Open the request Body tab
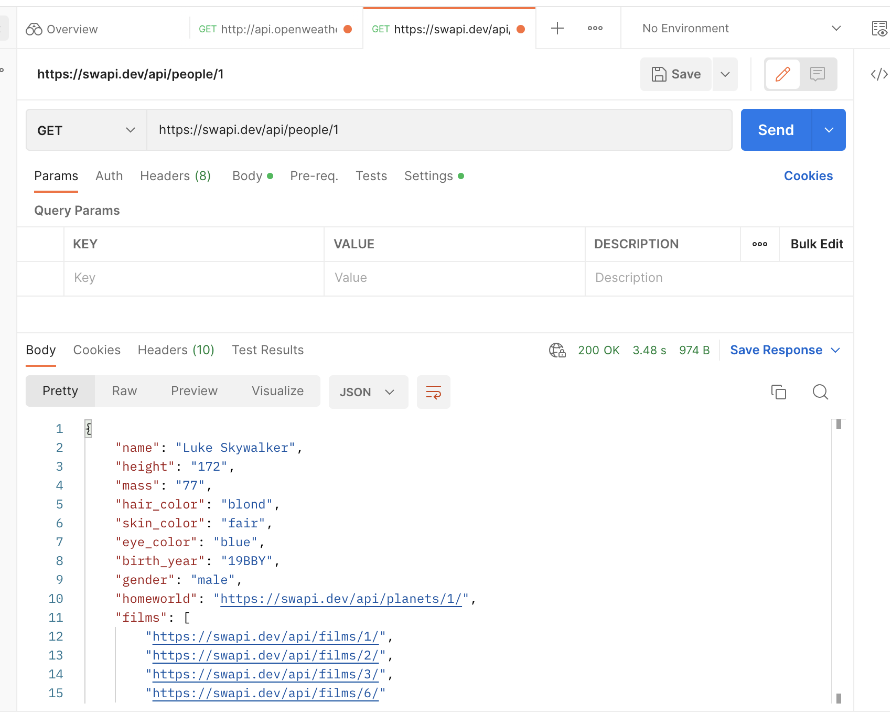The width and height of the screenshot is (890, 712). pos(253,176)
